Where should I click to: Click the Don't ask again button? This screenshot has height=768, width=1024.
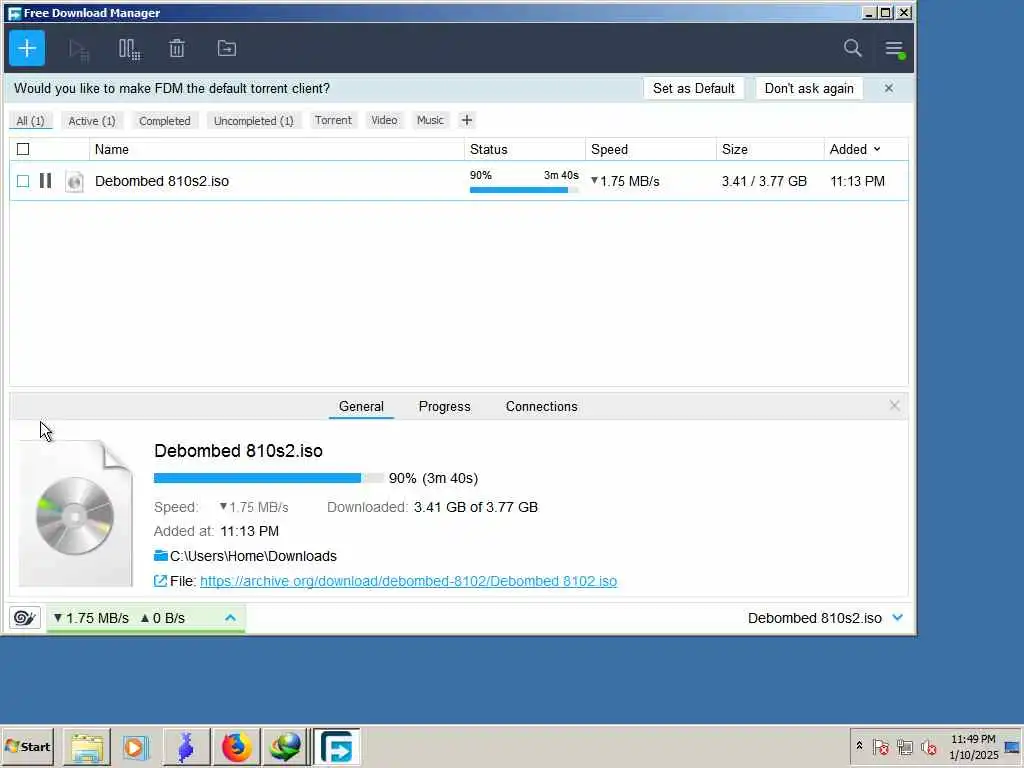(809, 88)
